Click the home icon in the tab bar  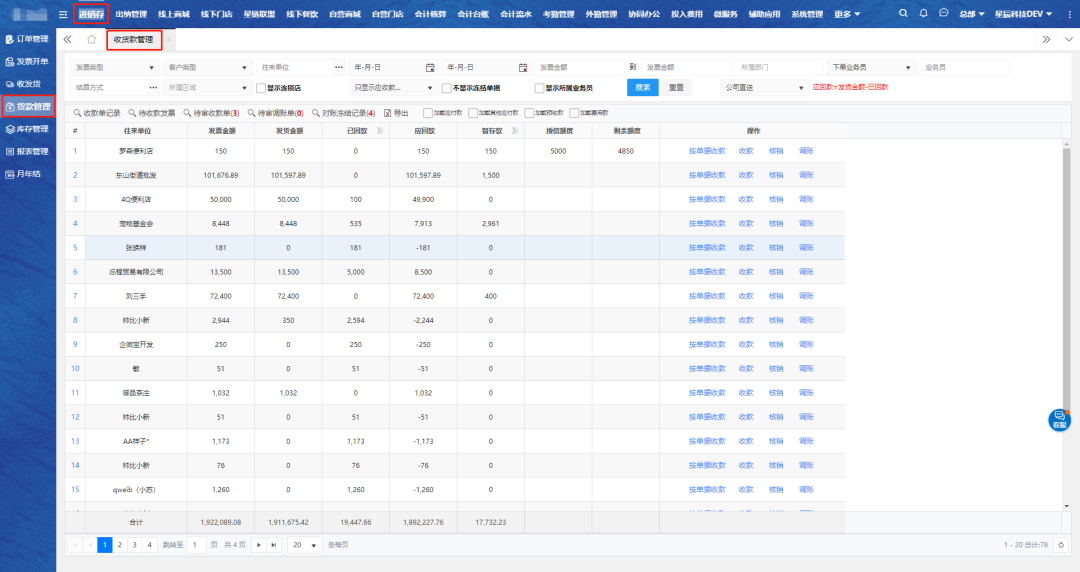click(x=92, y=39)
